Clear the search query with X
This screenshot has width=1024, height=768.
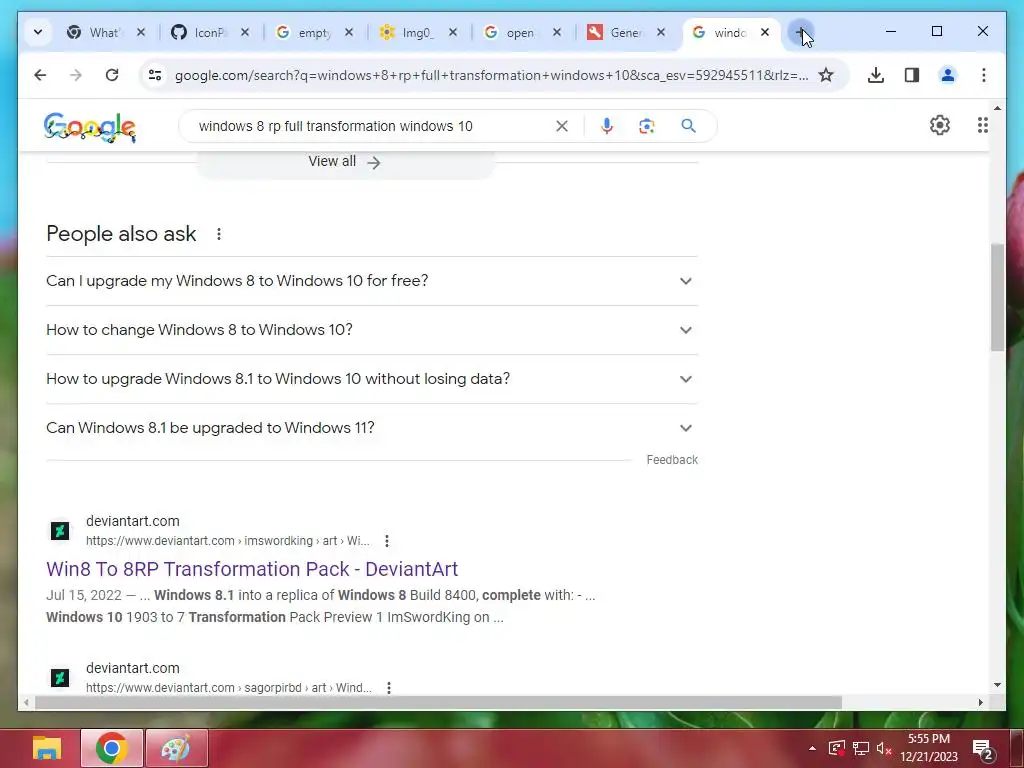pyautogui.click(x=562, y=126)
